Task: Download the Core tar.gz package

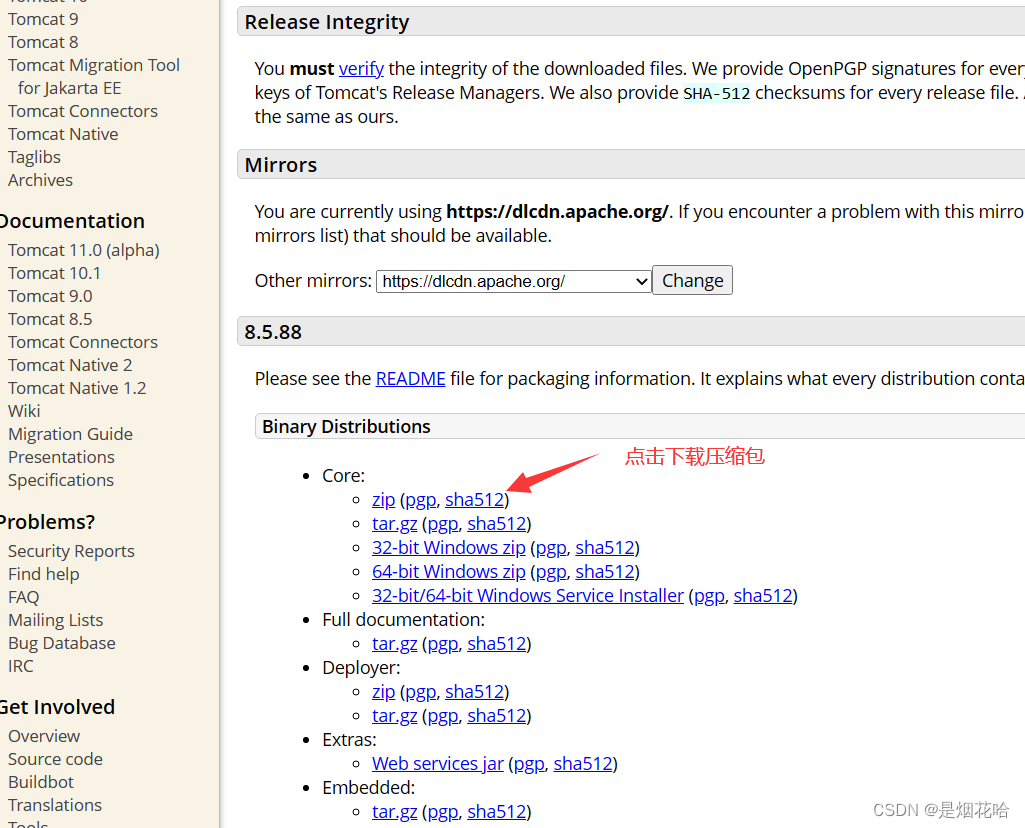Action: pyautogui.click(x=395, y=524)
